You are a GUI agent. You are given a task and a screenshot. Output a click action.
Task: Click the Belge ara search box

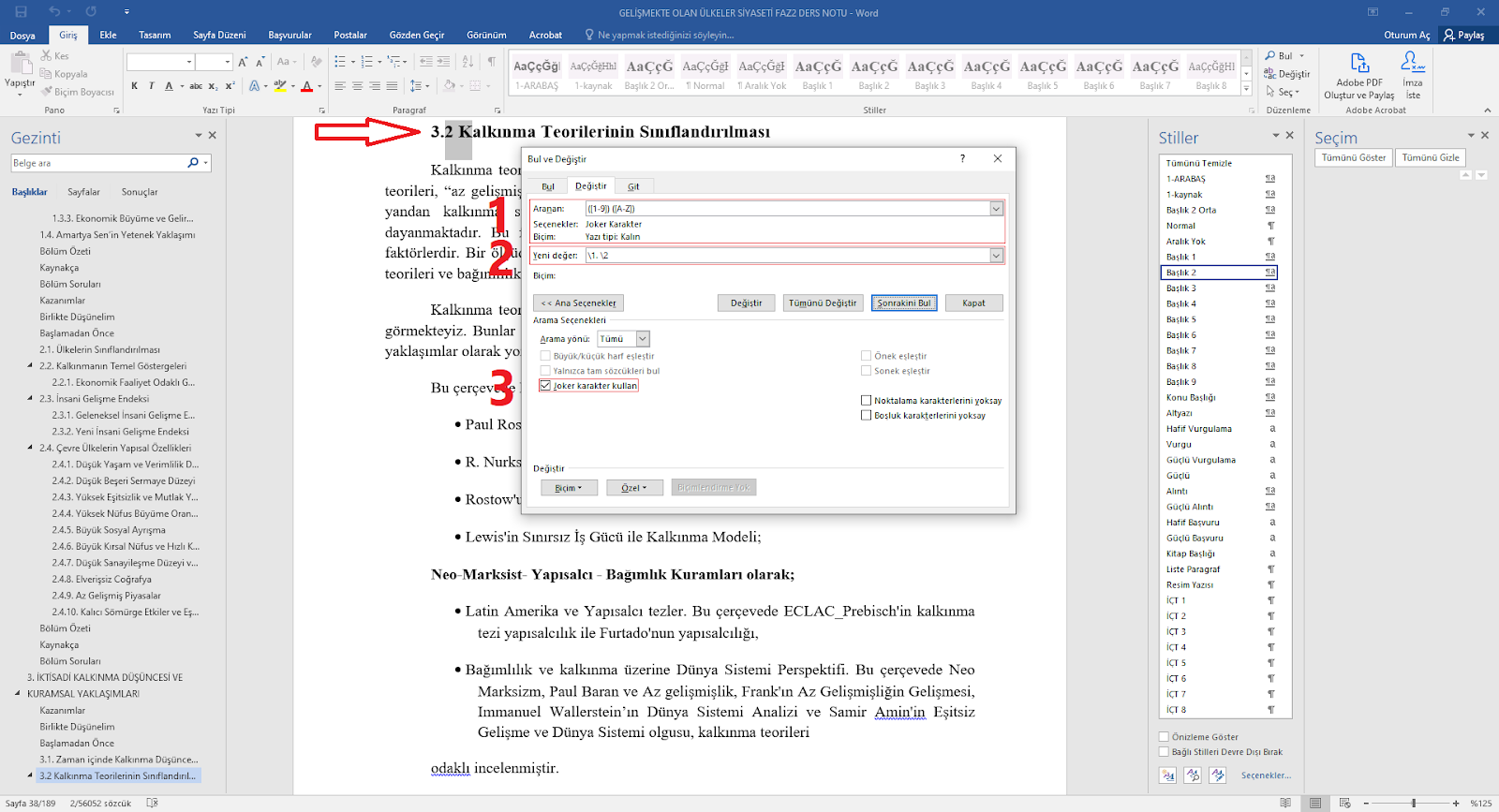tap(98, 163)
